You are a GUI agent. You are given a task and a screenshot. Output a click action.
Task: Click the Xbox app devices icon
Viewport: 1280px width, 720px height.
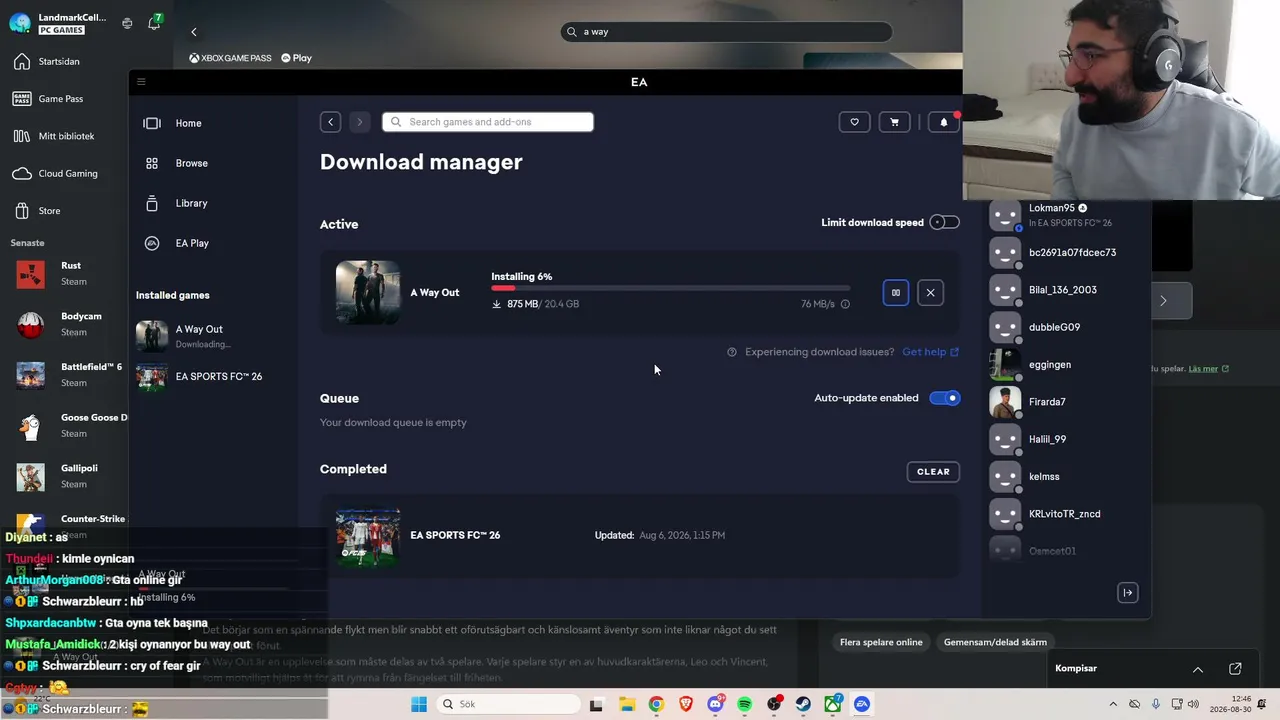click(127, 23)
